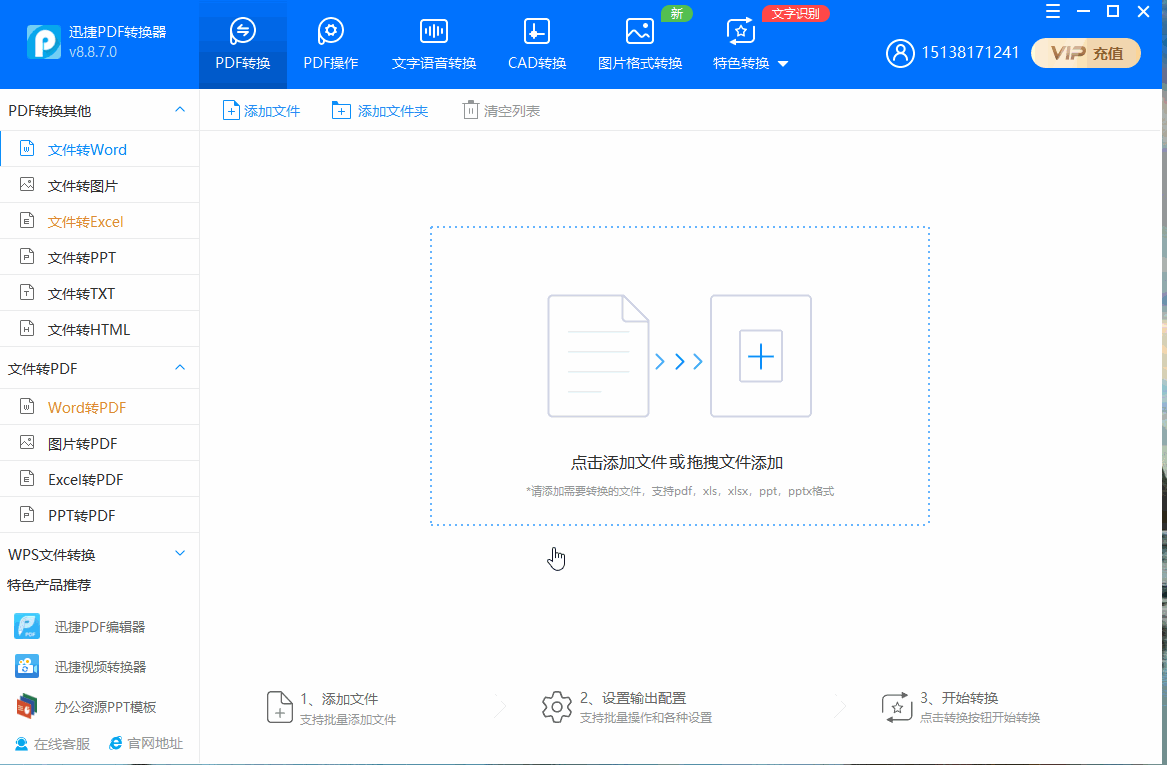This screenshot has height=765, width=1167.
Task: Click 添加文件 to add files
Action: click(x=262, y=110)
